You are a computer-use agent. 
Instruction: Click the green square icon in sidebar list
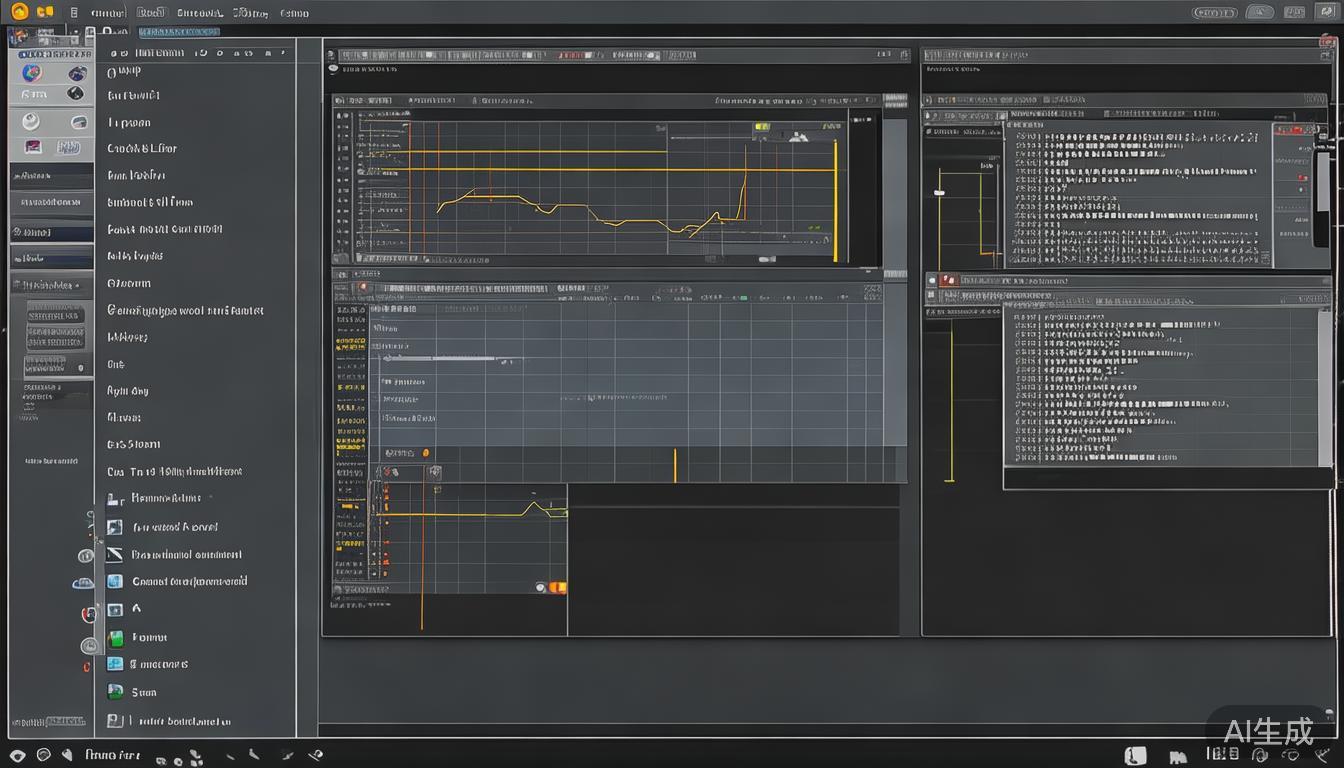coord(115,638)
